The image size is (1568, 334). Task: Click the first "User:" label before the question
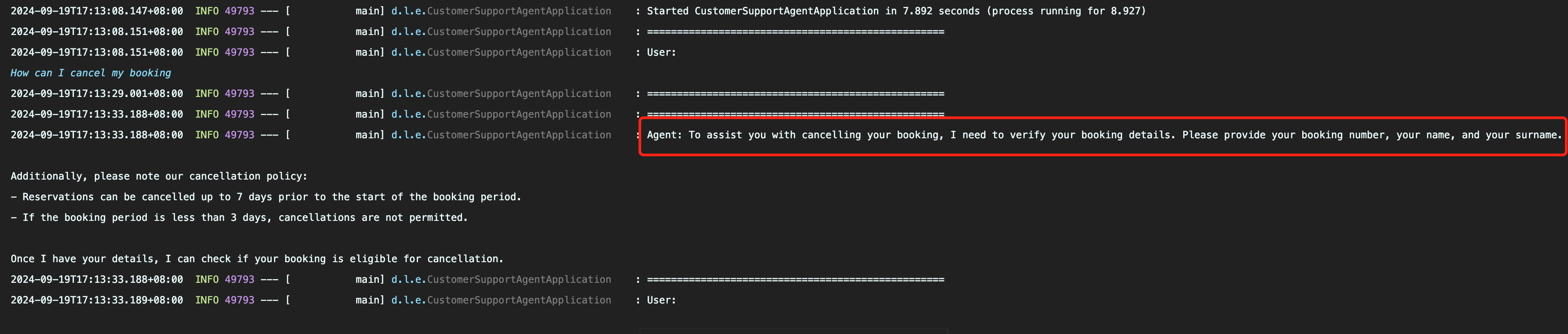[661, 53]
